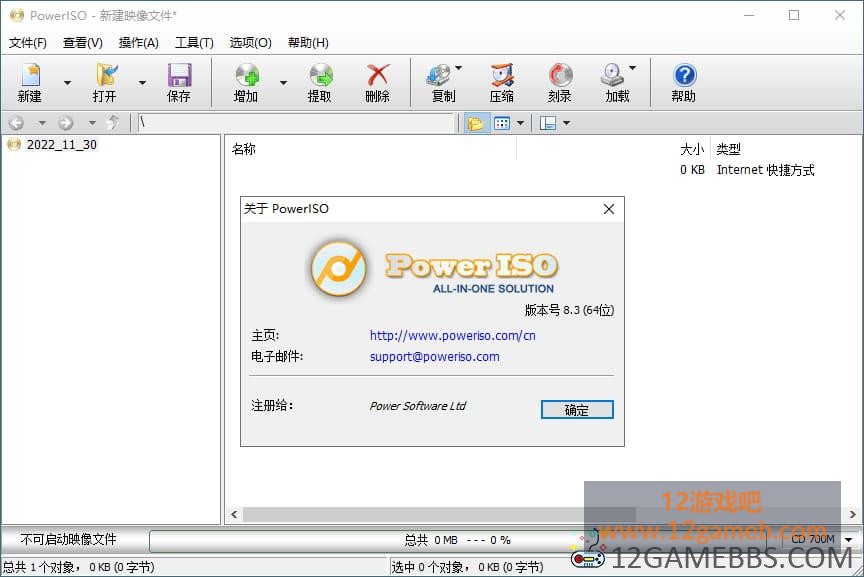Viewport: 864px width, 577px height.
Task: Open the 查看(V) menu
Action: point(83,42)
